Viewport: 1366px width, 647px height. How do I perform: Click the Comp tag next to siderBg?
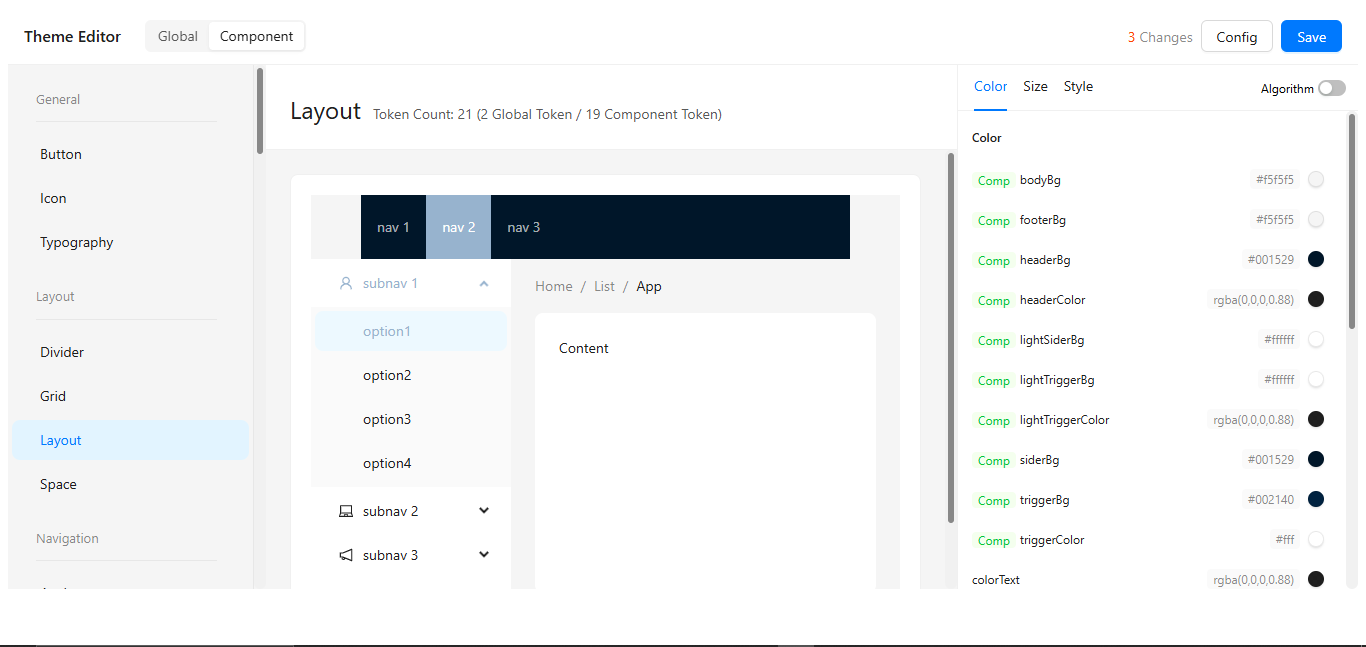pos(993,460)
